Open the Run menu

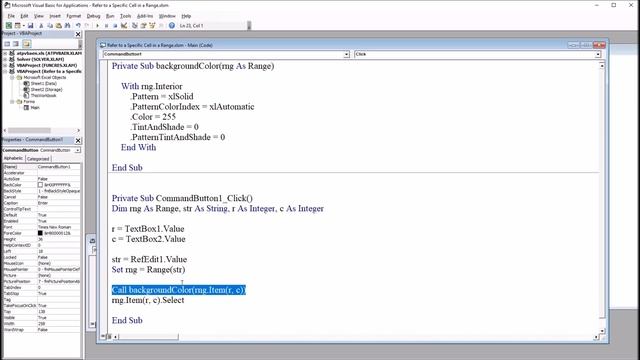point(110,16)
